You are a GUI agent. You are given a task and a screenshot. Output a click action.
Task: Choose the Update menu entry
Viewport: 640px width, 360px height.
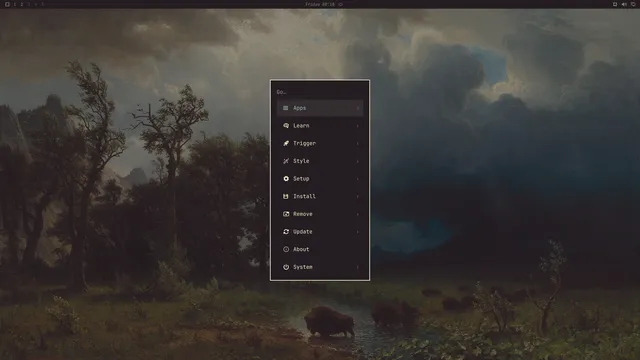pyautogui.click(x=320, y=231)
